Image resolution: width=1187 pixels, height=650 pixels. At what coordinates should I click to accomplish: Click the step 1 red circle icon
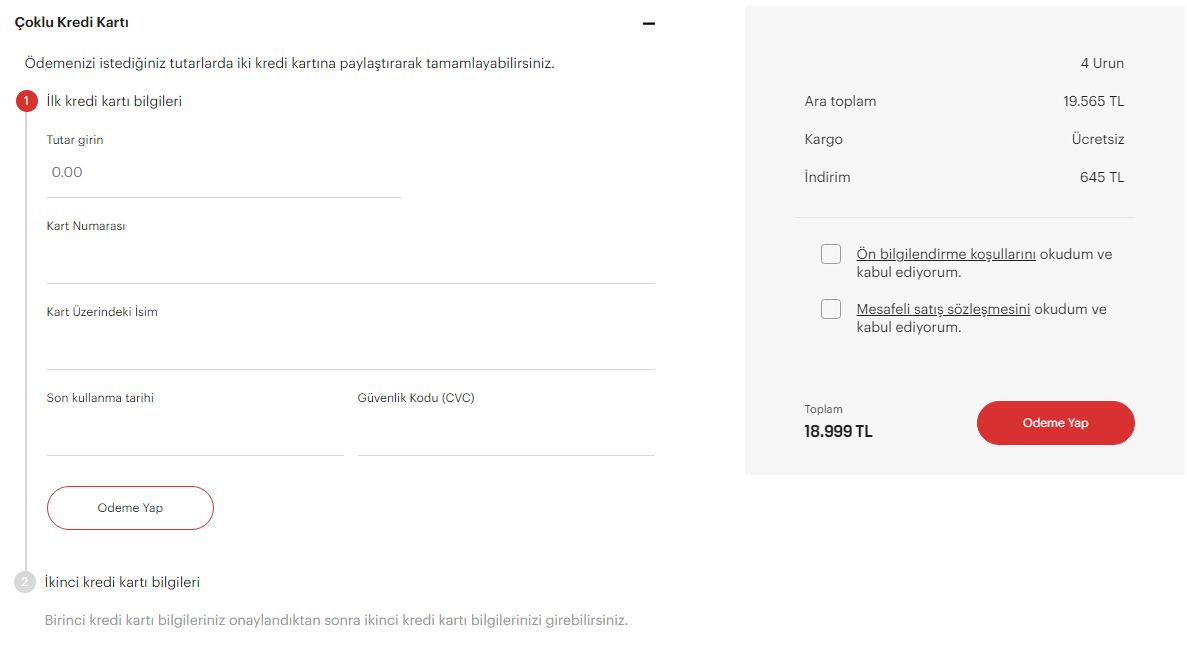pos(26,101)
